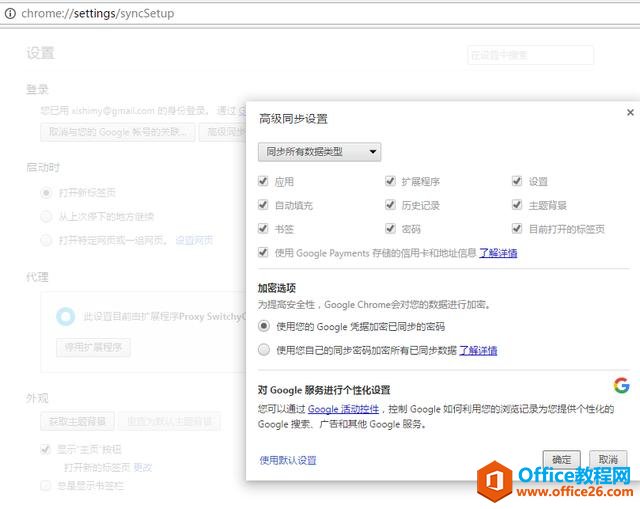Open the 同步所有数据类型 dropdown
Viewport: 640px width, 509px height.
[319, 152]
